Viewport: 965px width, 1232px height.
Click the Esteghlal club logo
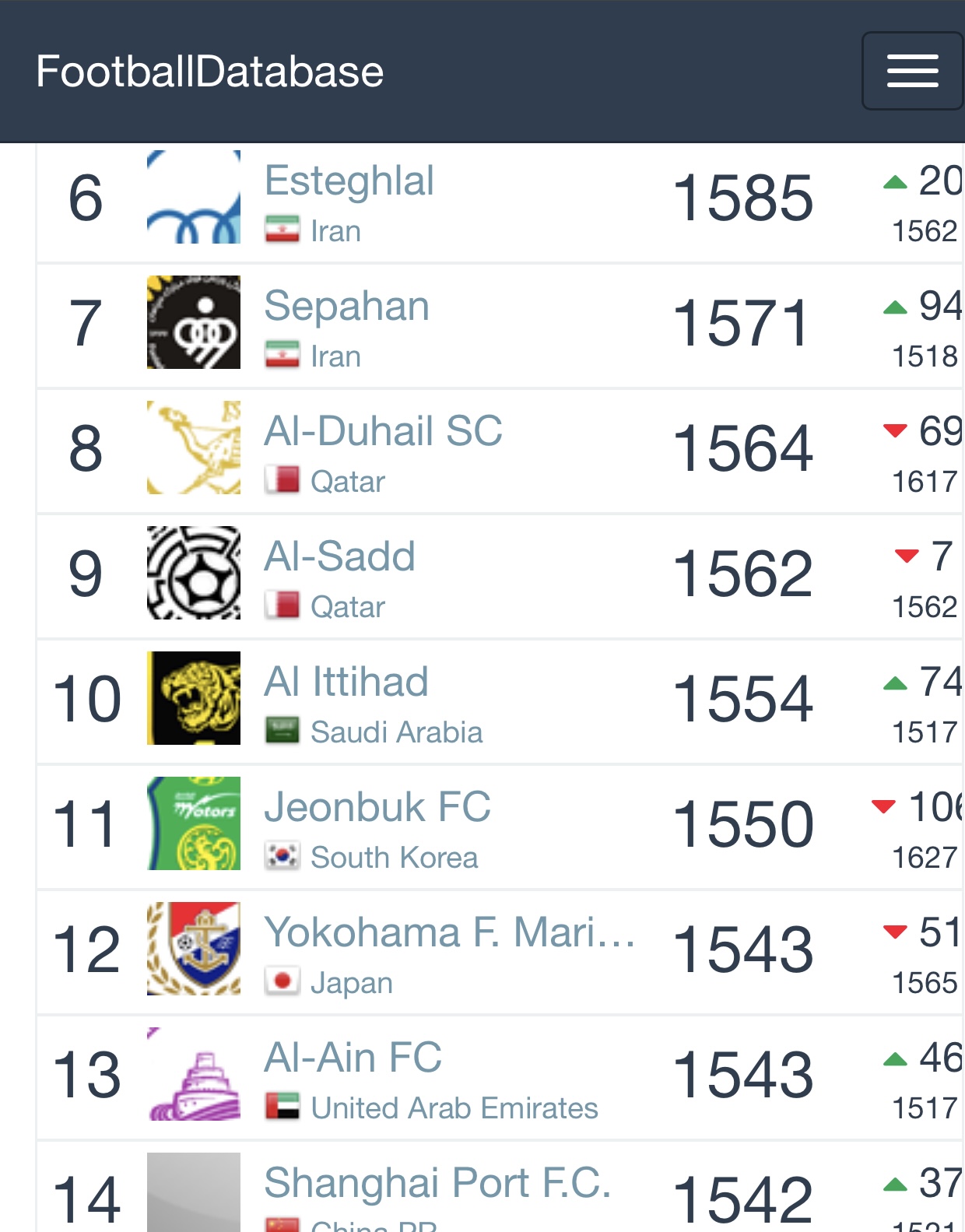(194, 197)
